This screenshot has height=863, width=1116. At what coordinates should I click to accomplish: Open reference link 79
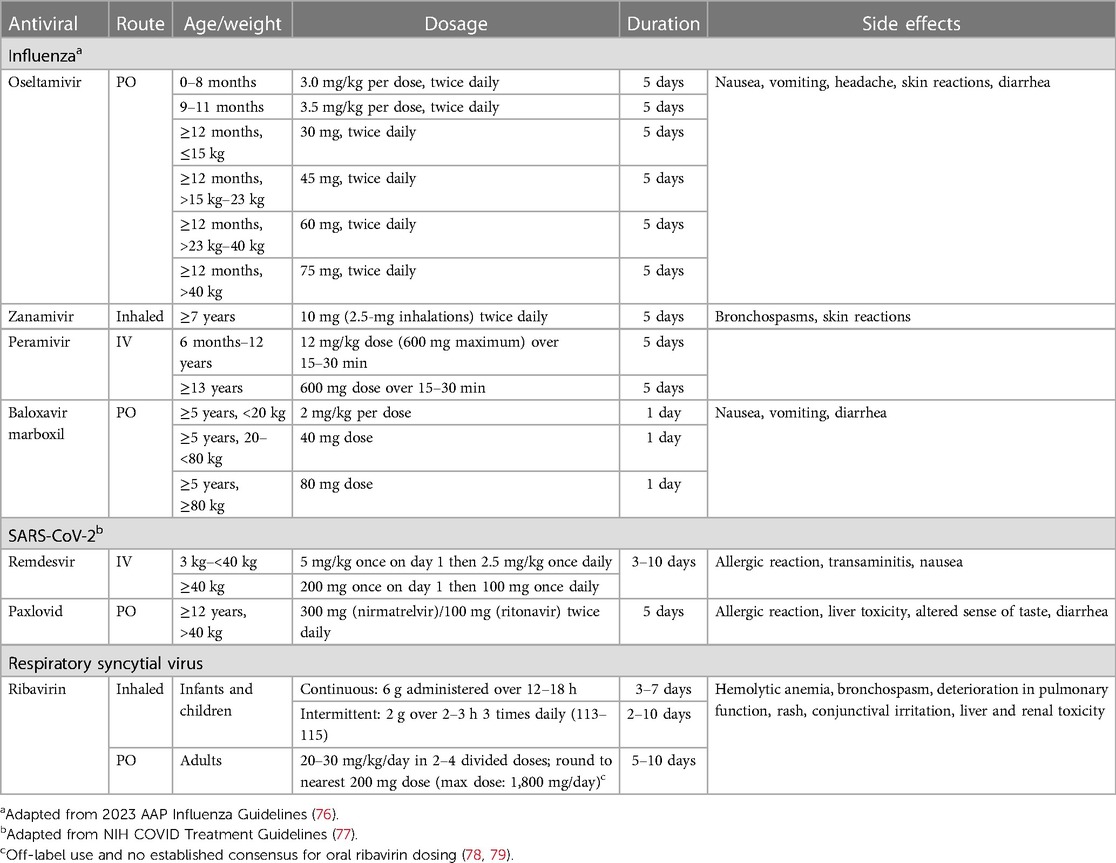[x=498, y=854]
